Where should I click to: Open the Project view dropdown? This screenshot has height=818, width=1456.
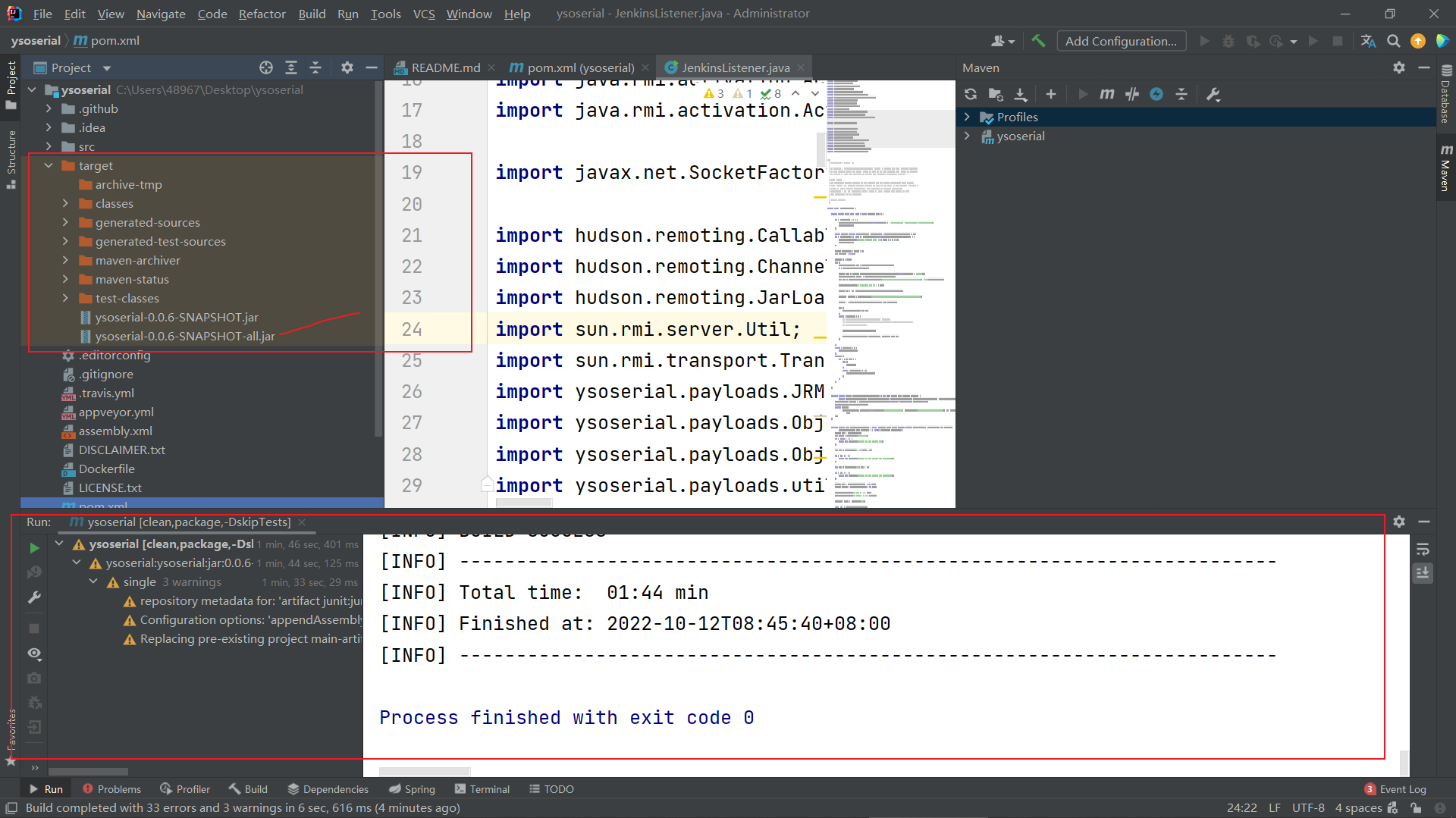tap(107, 68)
